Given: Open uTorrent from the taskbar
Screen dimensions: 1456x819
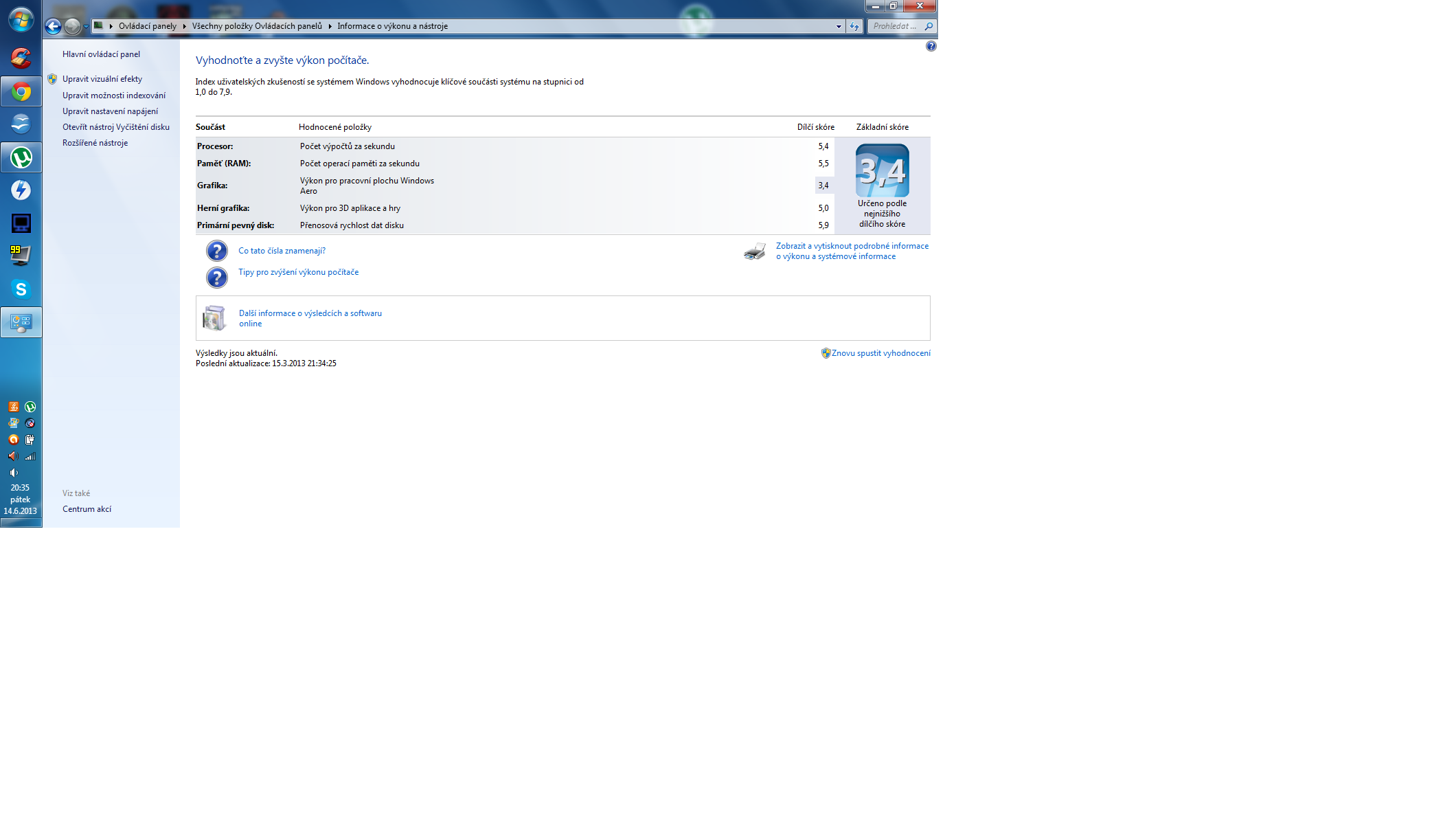Looking at the screenshot, I should (21, 158).
